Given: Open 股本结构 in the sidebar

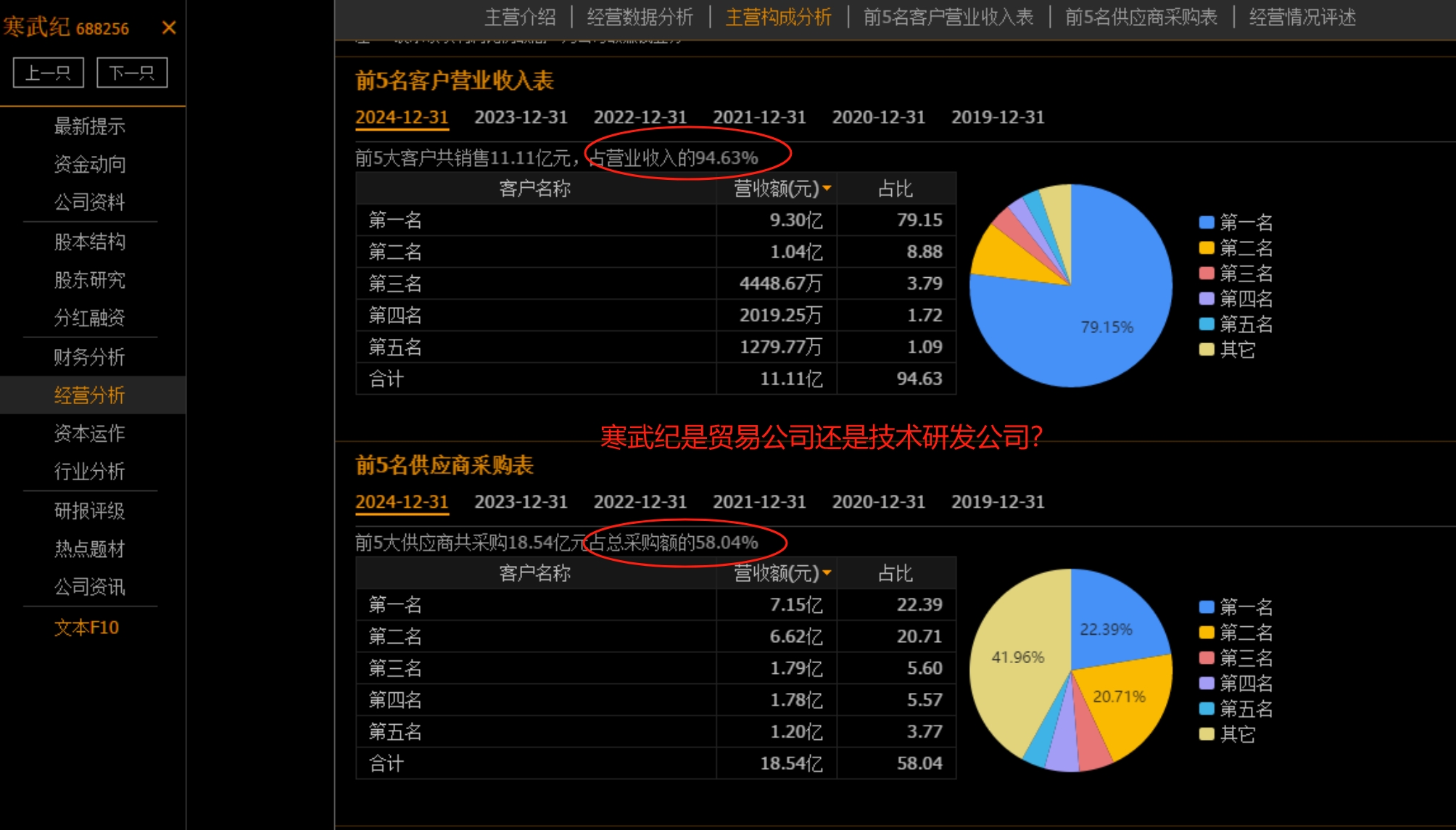Looking at the screenshot, I should coord(90,242).
